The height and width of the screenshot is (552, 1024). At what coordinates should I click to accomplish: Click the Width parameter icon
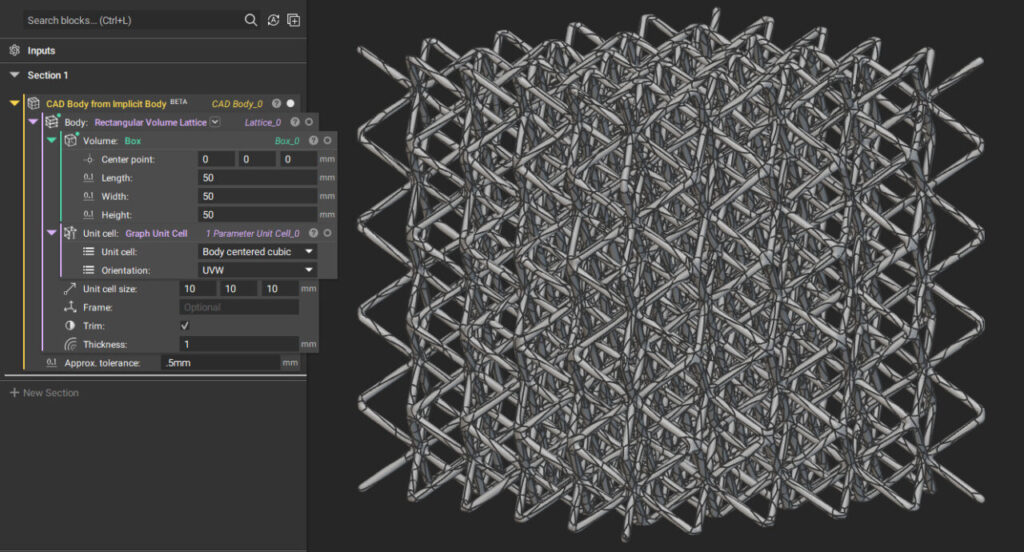pyautogui.click(x=89, y=196)
